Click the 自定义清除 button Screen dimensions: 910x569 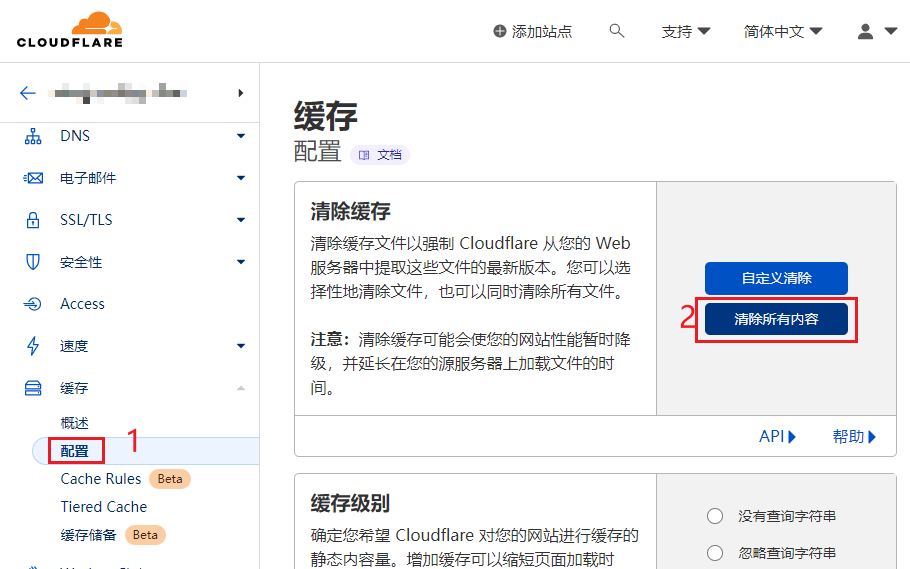click(x=776, y=278)
